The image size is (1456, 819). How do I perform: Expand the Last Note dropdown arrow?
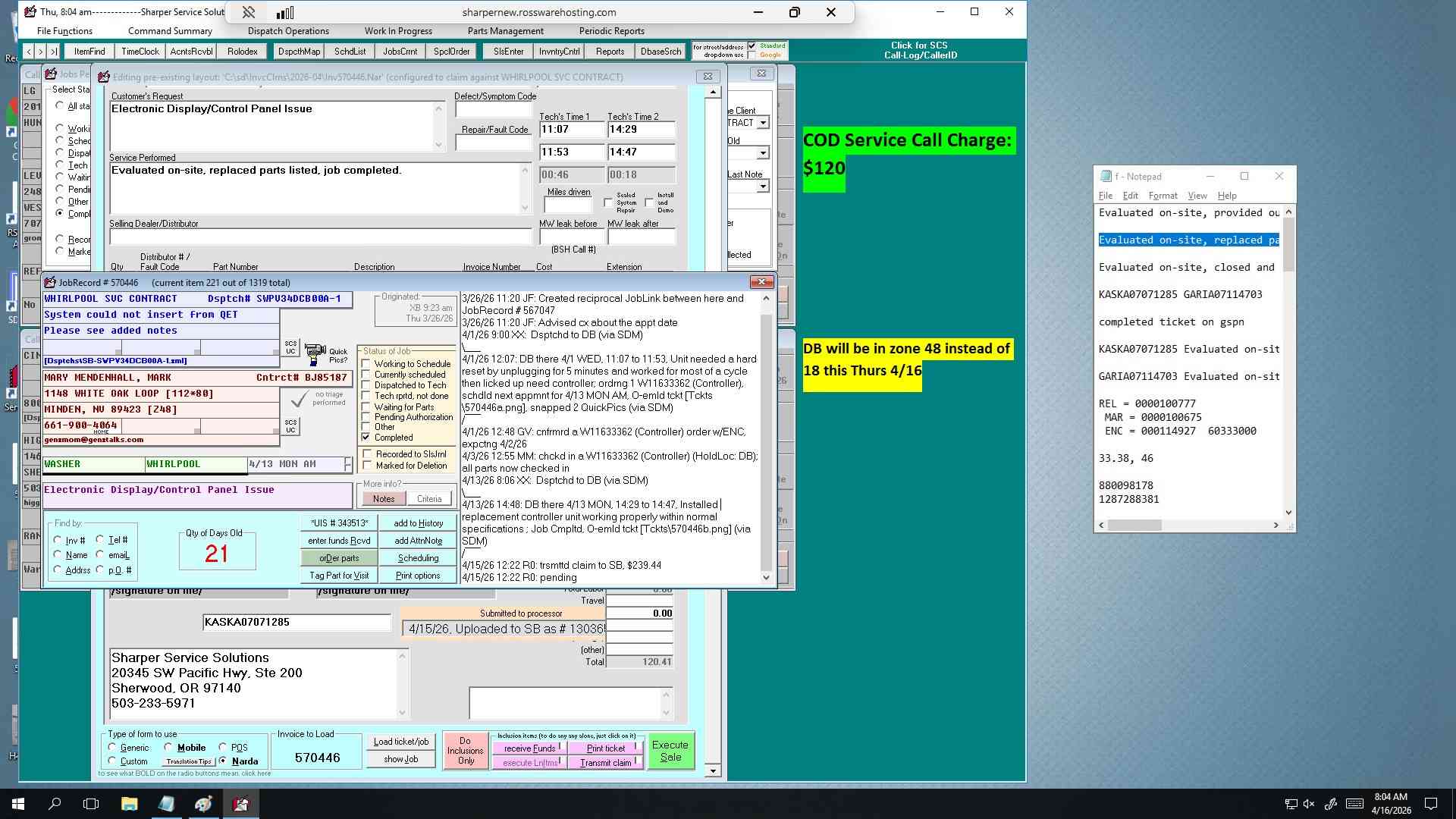763,187
